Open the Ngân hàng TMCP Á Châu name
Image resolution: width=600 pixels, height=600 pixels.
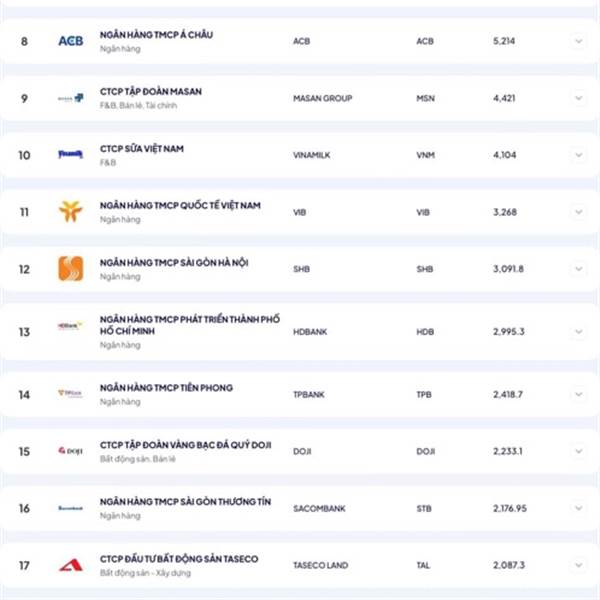(x=156, y=34)
